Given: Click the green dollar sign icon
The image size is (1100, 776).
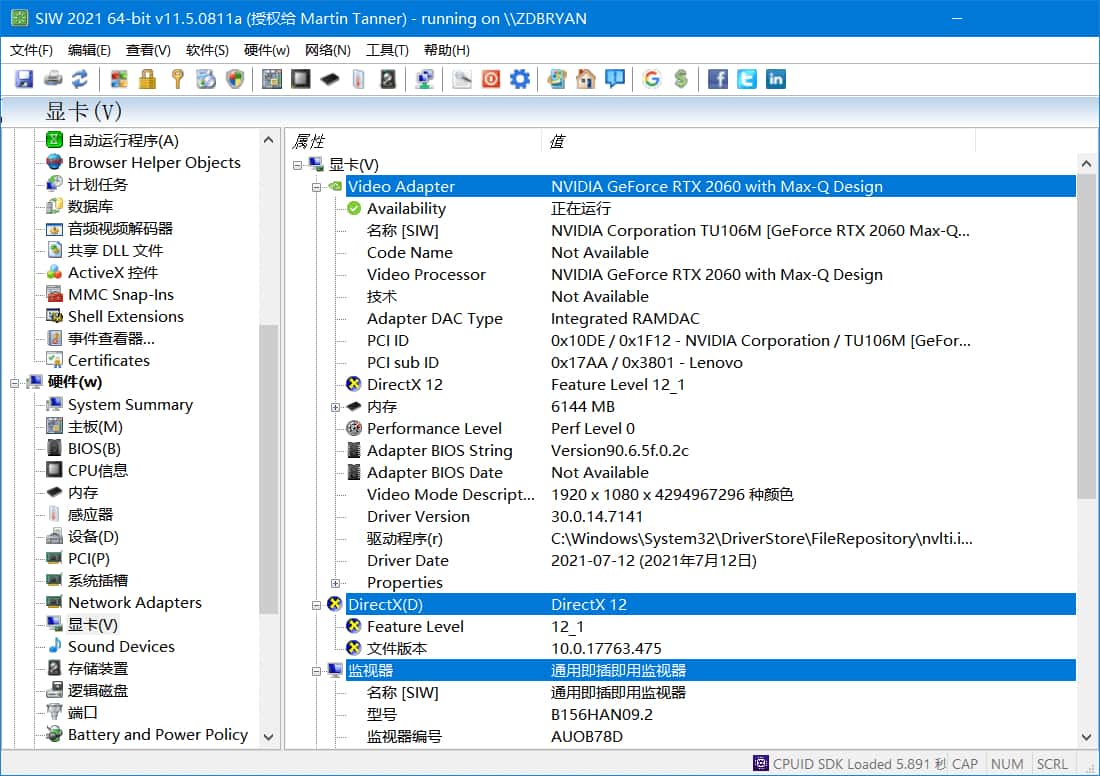Looking at the screenshot, I should coord(680,79).
